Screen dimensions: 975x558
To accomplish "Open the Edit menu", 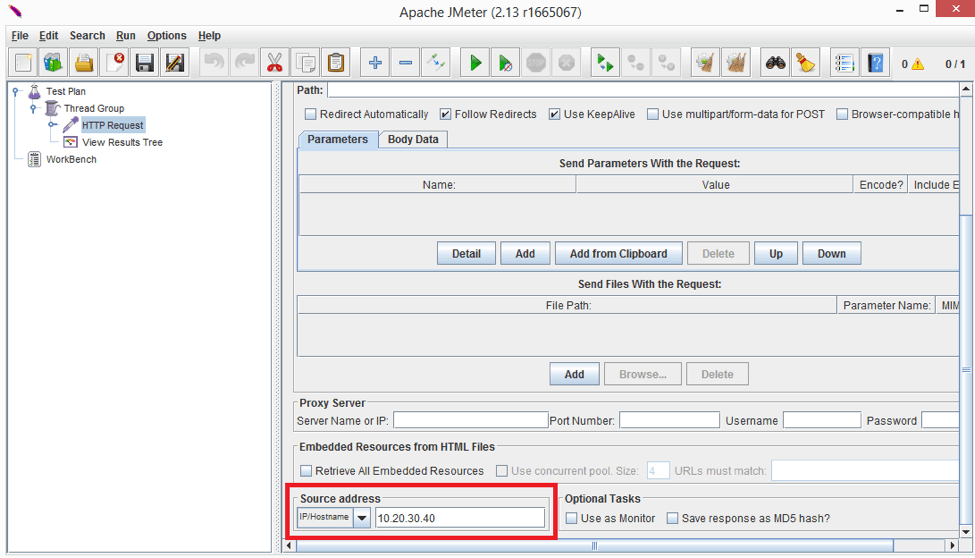I will click(x=49, y=35).
